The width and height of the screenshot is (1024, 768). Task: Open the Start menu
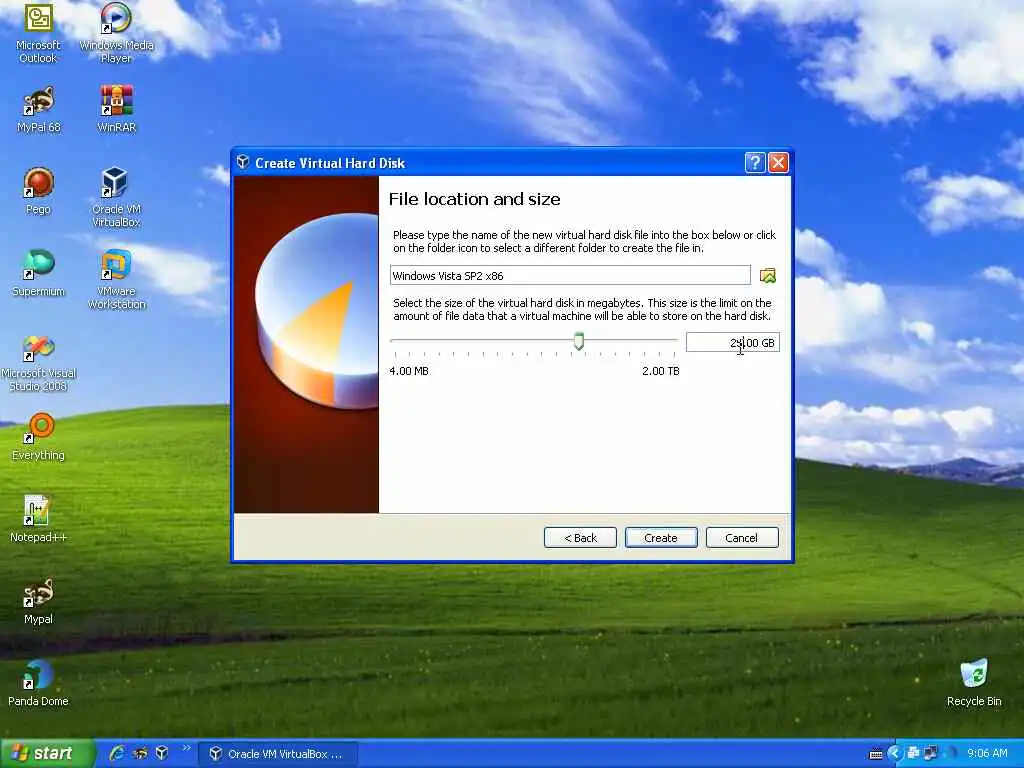[46, 754]
